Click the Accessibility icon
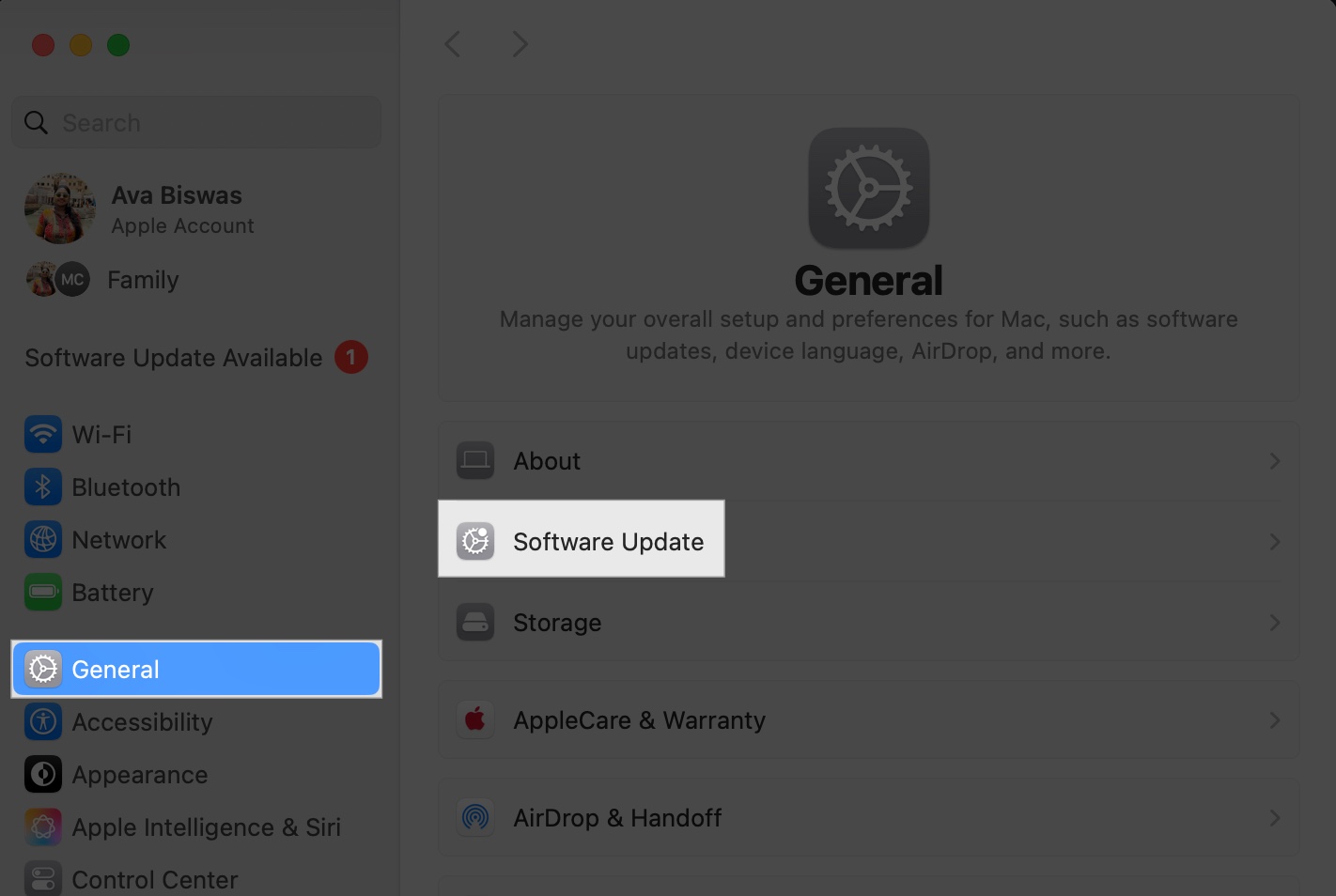 point(43,721)
